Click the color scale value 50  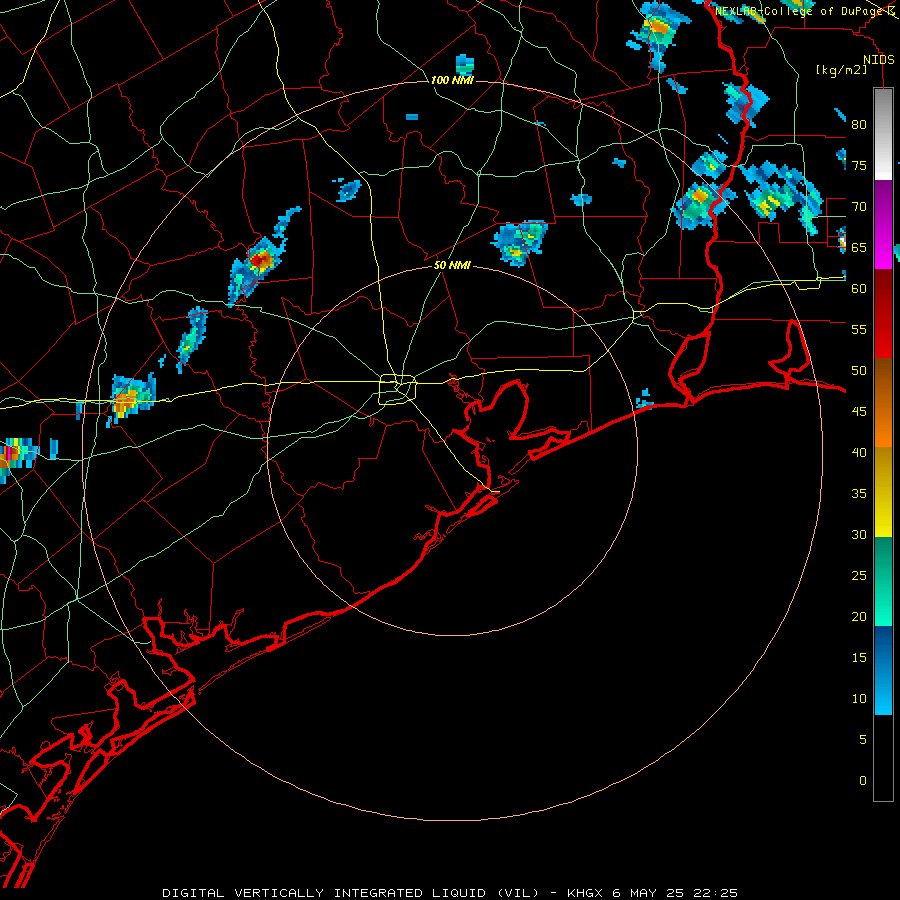coord(859,370)
